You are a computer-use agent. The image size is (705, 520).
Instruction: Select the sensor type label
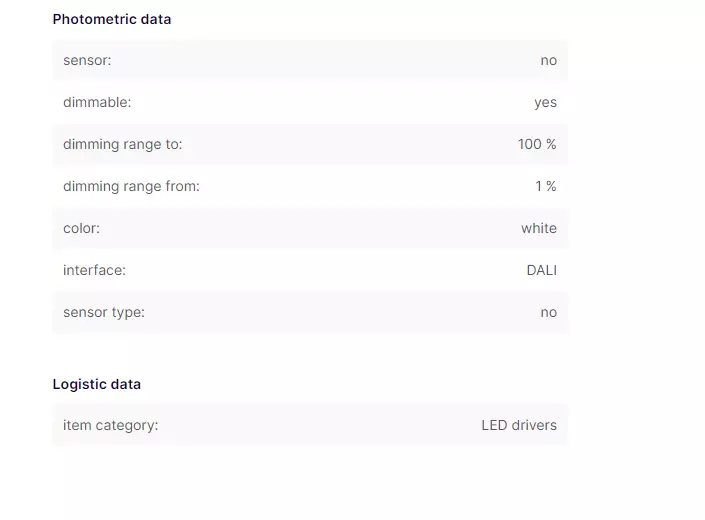pos(104,312)
